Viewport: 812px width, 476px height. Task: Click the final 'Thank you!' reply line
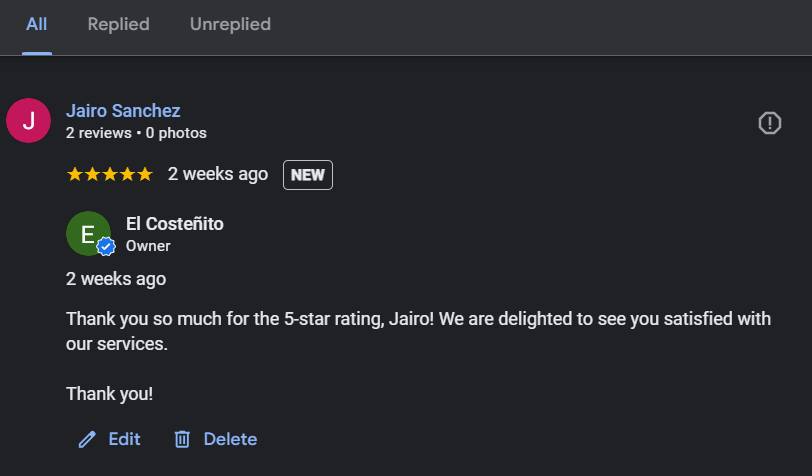point(109,394)
